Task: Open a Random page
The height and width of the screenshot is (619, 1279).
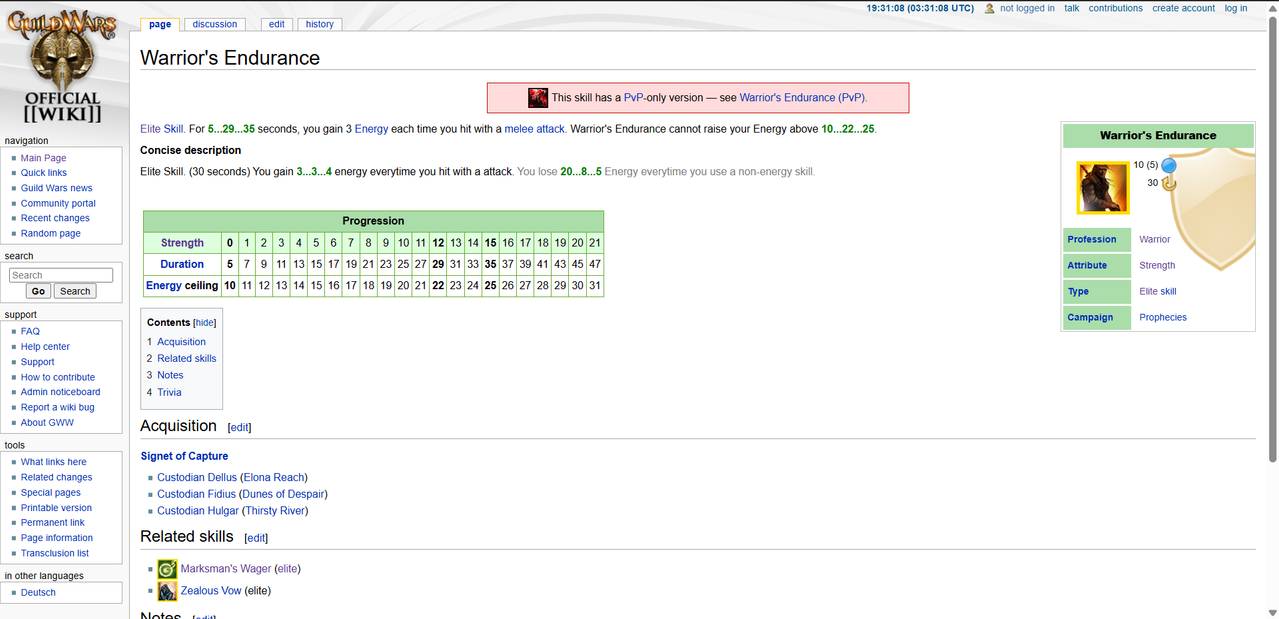Action: 51,233
